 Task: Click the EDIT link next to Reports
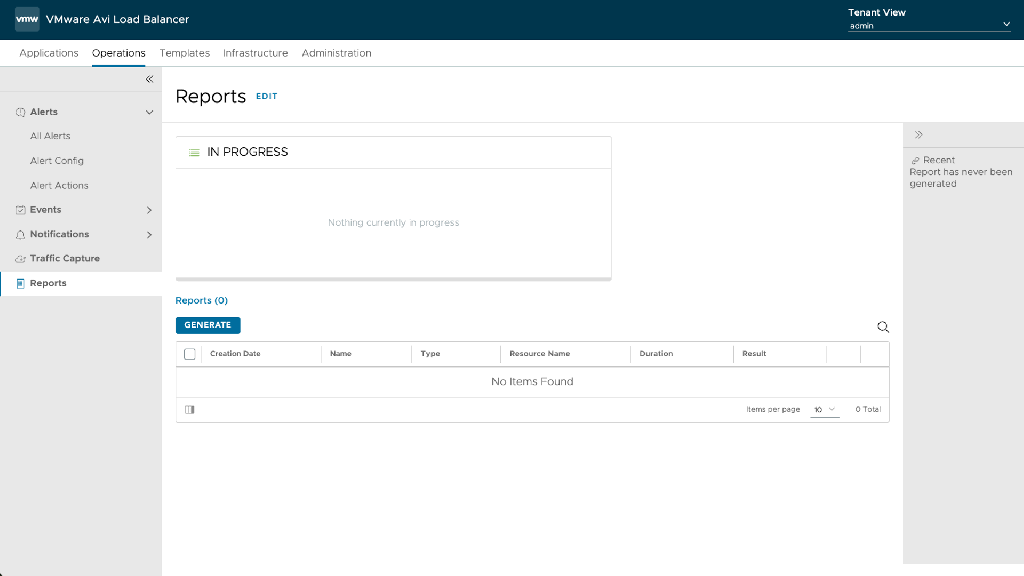click(x=266, y=96)
